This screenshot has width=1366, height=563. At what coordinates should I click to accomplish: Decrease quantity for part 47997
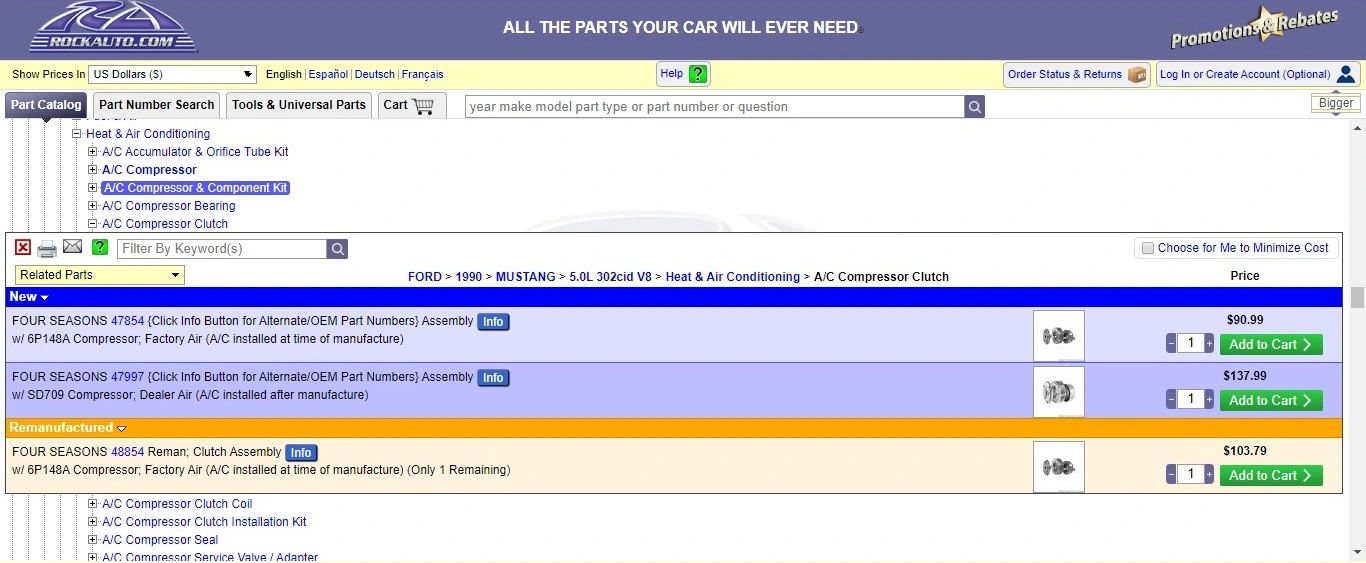[1171, 400]
